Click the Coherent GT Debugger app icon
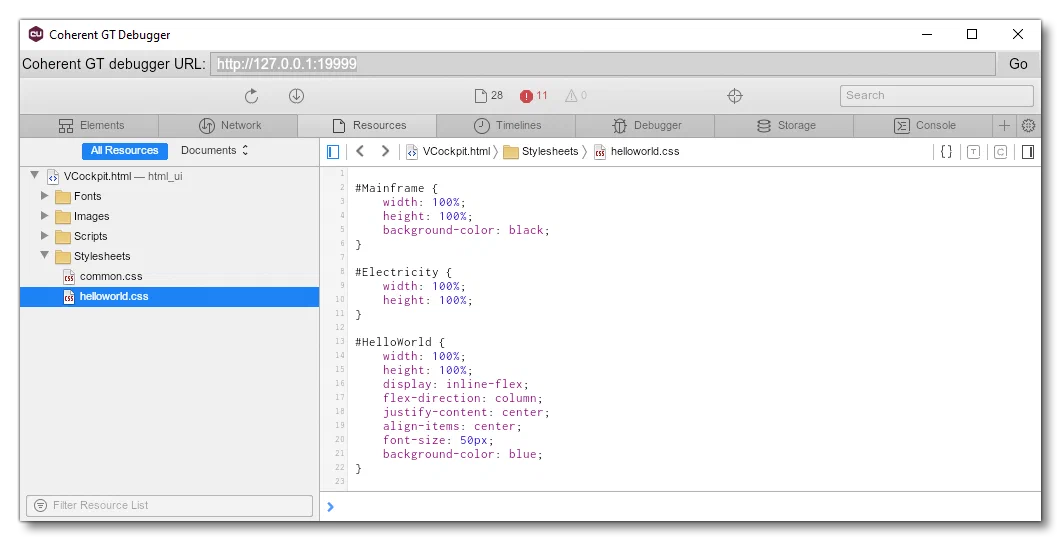This screenshot has width=1061, height=541. (36, 34)
